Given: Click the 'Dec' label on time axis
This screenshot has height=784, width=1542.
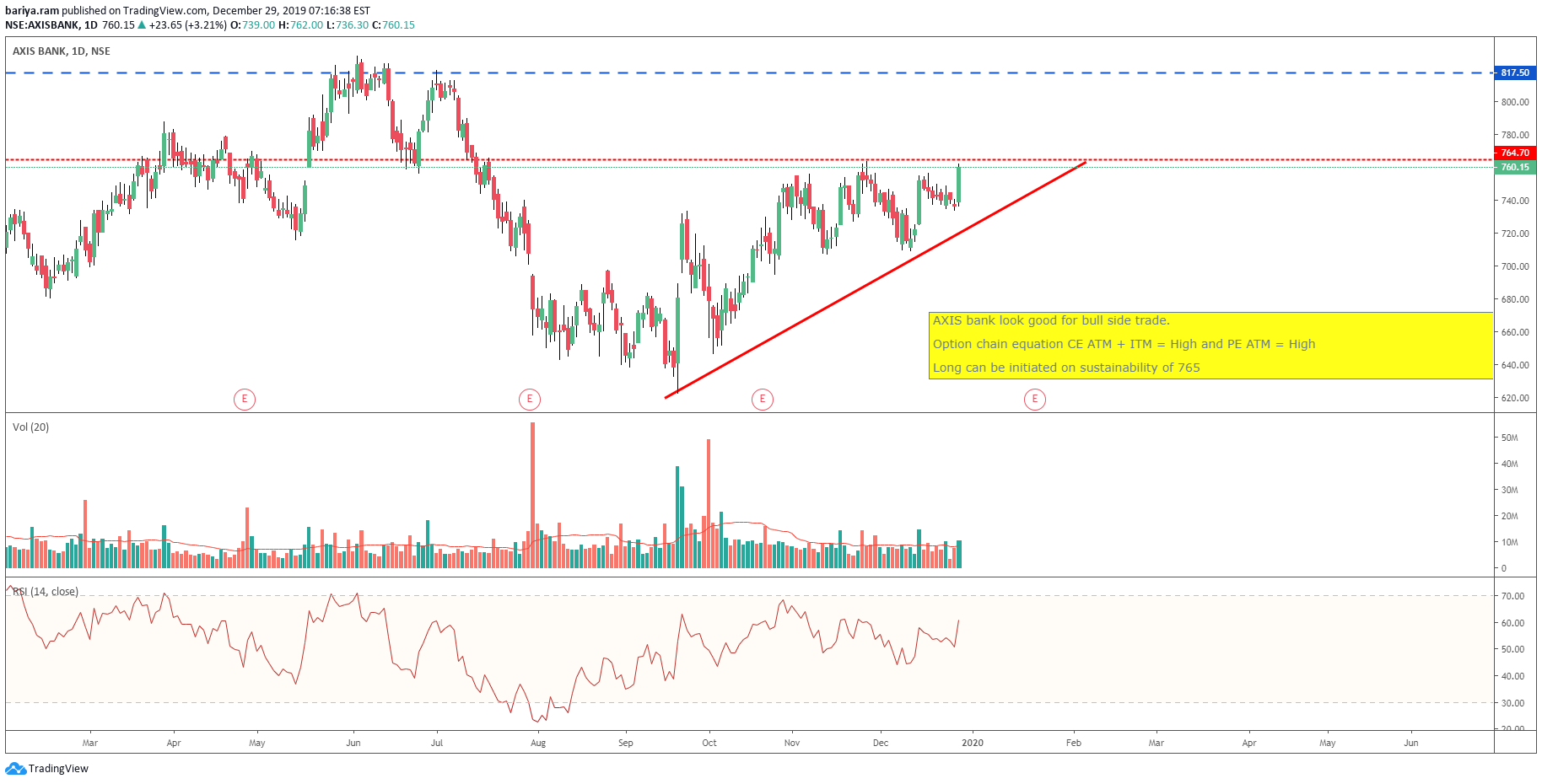Looking at the screenshot, I should (881, 743).
